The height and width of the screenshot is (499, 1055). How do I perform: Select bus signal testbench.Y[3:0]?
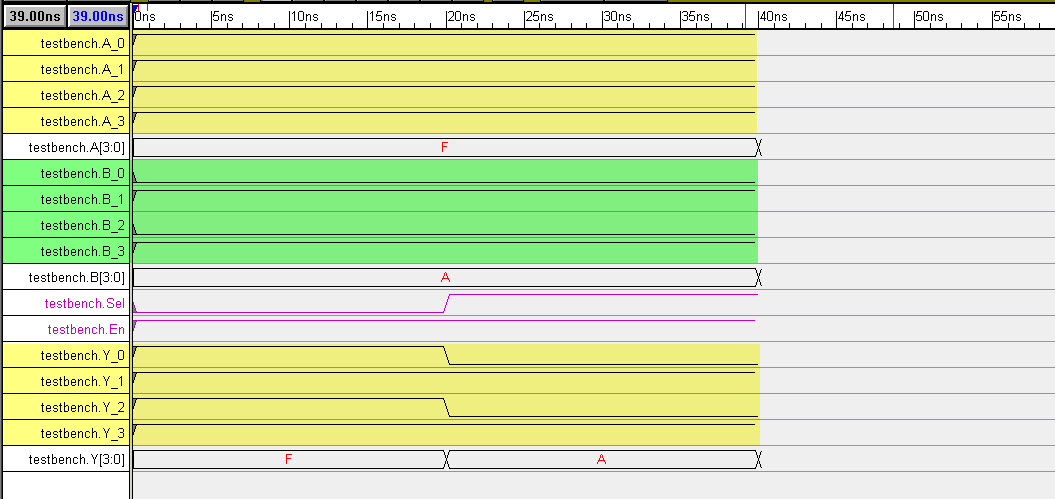point(66,459)
